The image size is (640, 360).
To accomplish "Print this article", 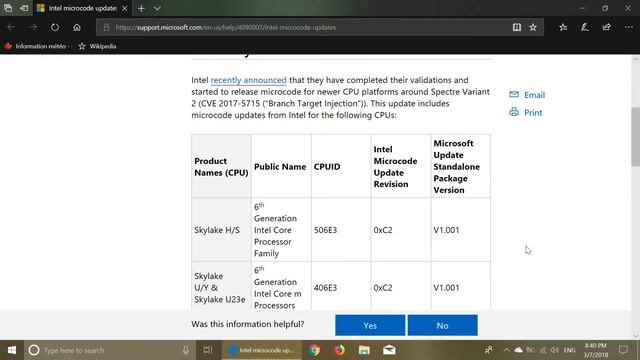I will [x=526, y=112].
